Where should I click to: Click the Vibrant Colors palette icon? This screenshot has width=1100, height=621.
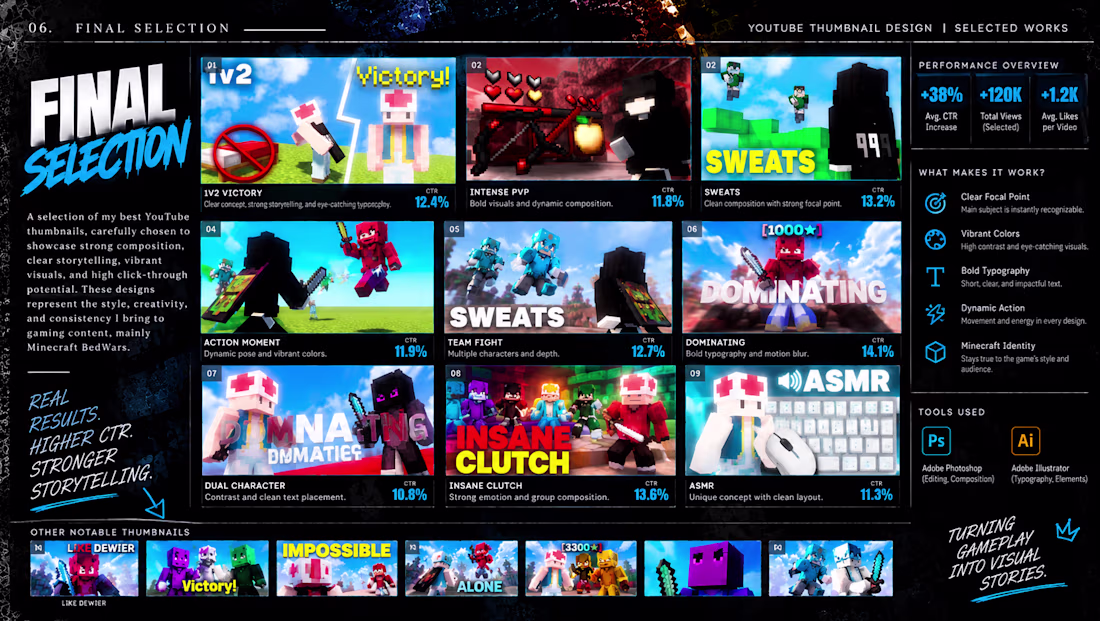pyautogui.click(x=935, y=239)
